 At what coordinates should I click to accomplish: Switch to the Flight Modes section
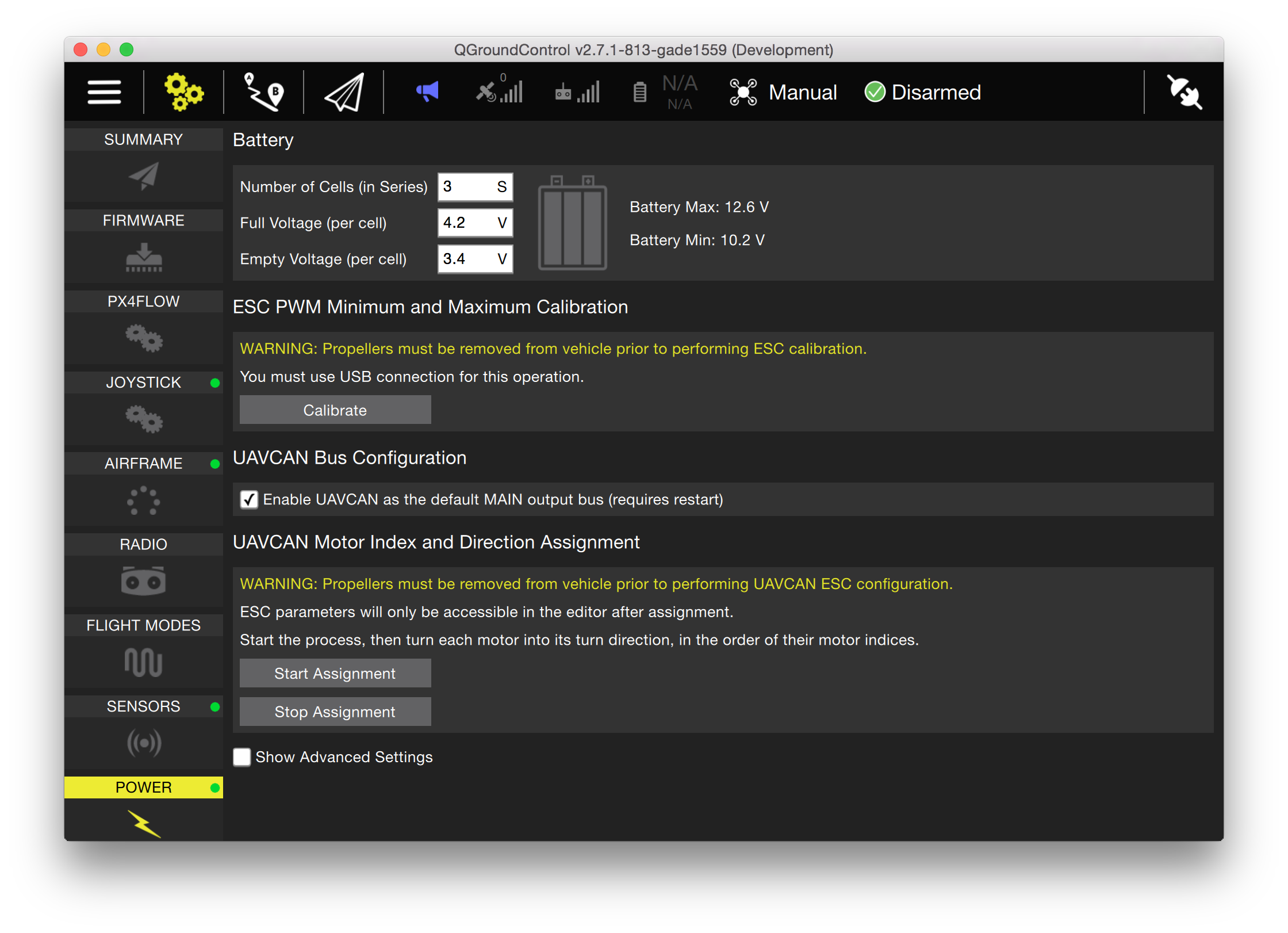click(x=143, y=625)
